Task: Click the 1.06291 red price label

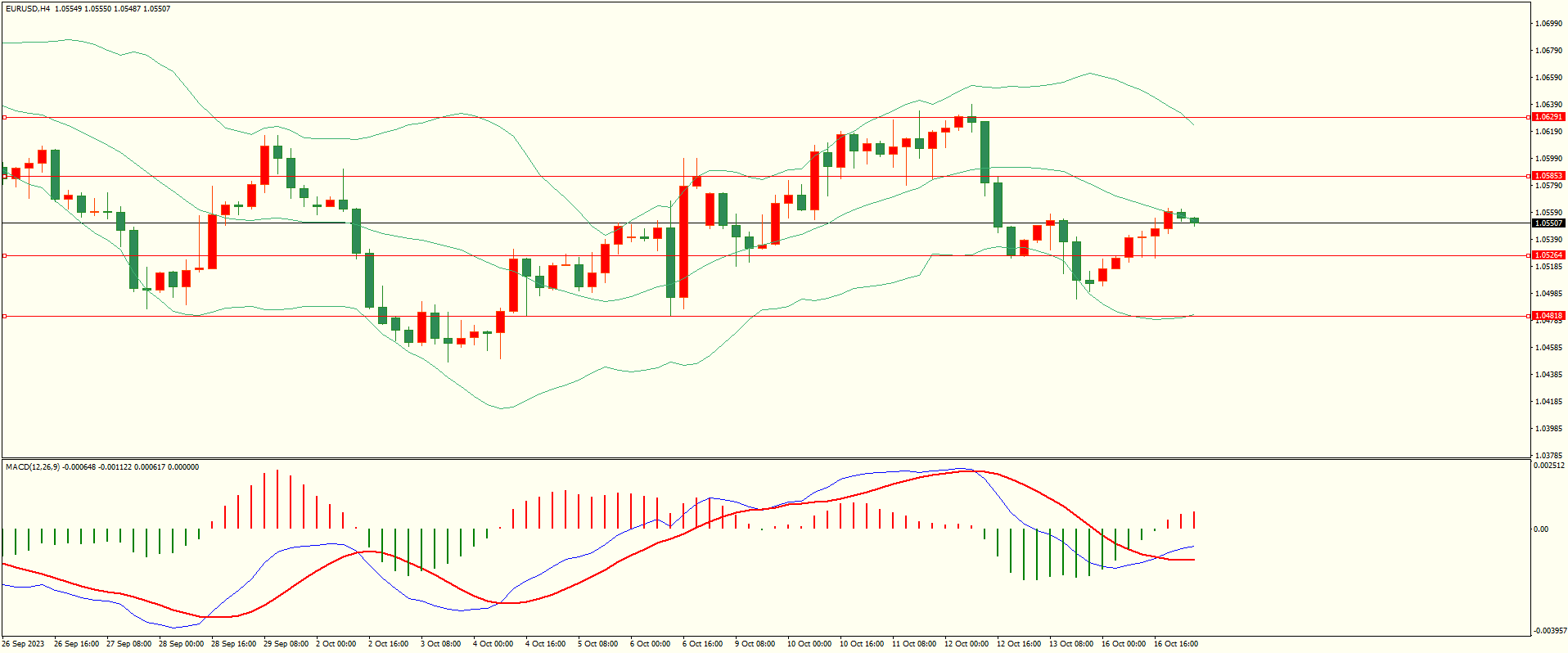Action: click(1548, 117)
